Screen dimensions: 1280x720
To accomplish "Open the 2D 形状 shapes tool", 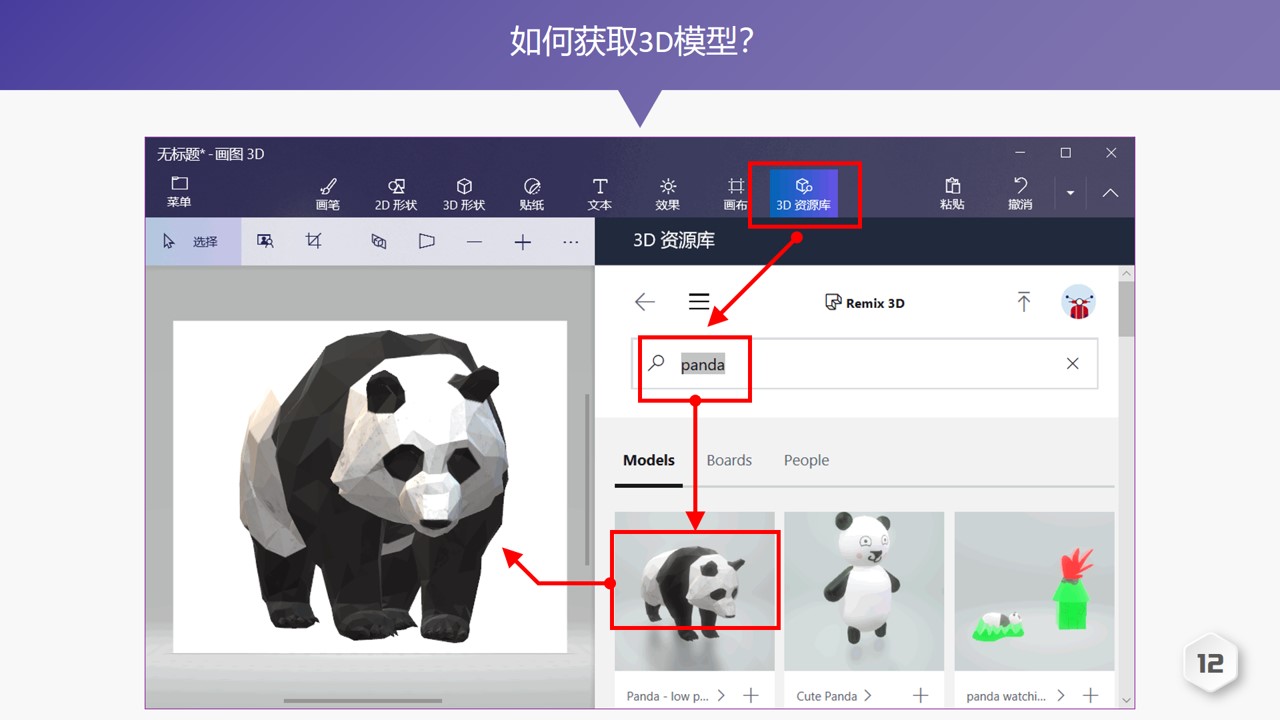I will 396,194.
